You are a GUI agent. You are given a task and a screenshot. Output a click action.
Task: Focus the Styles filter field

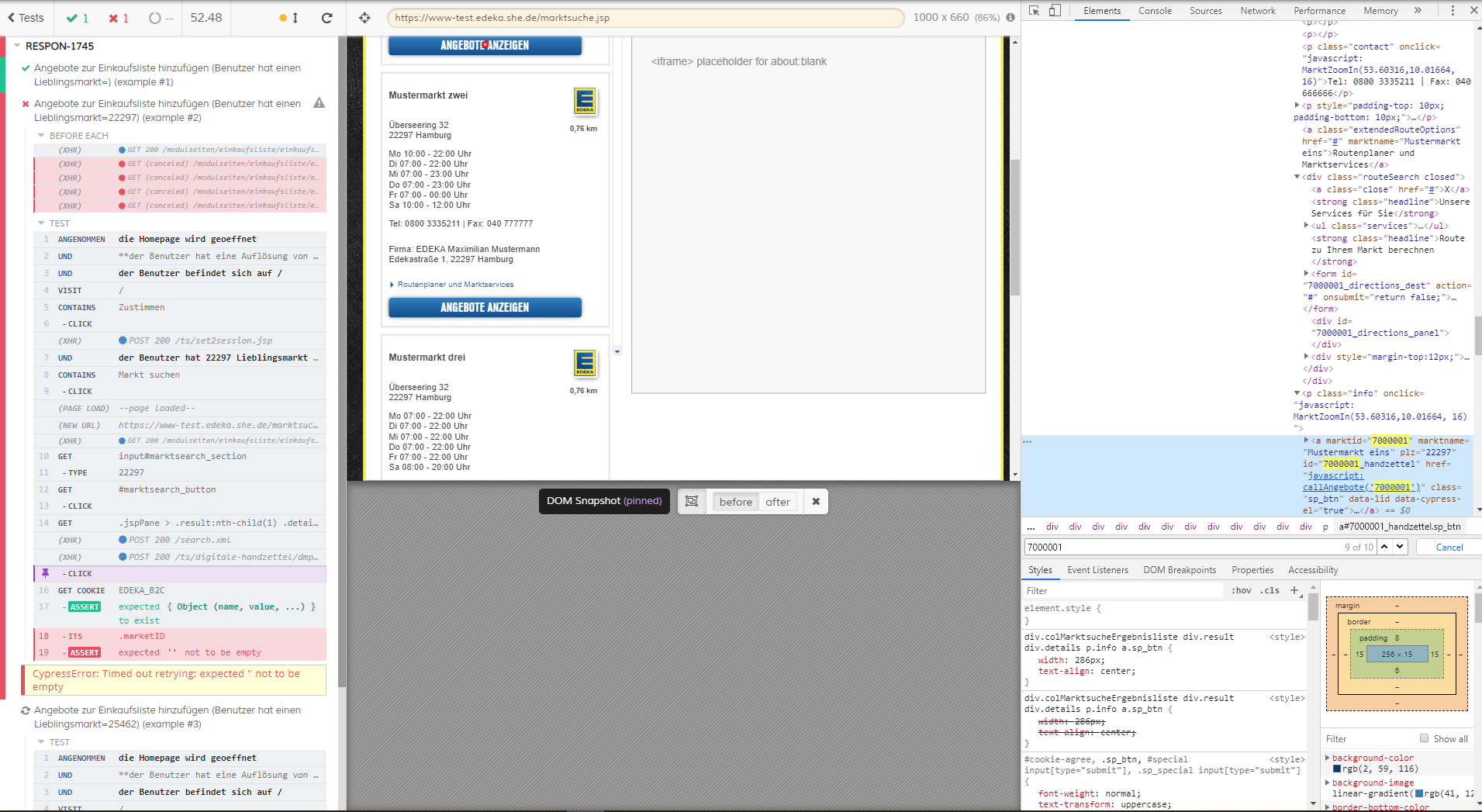[1123, 591]
